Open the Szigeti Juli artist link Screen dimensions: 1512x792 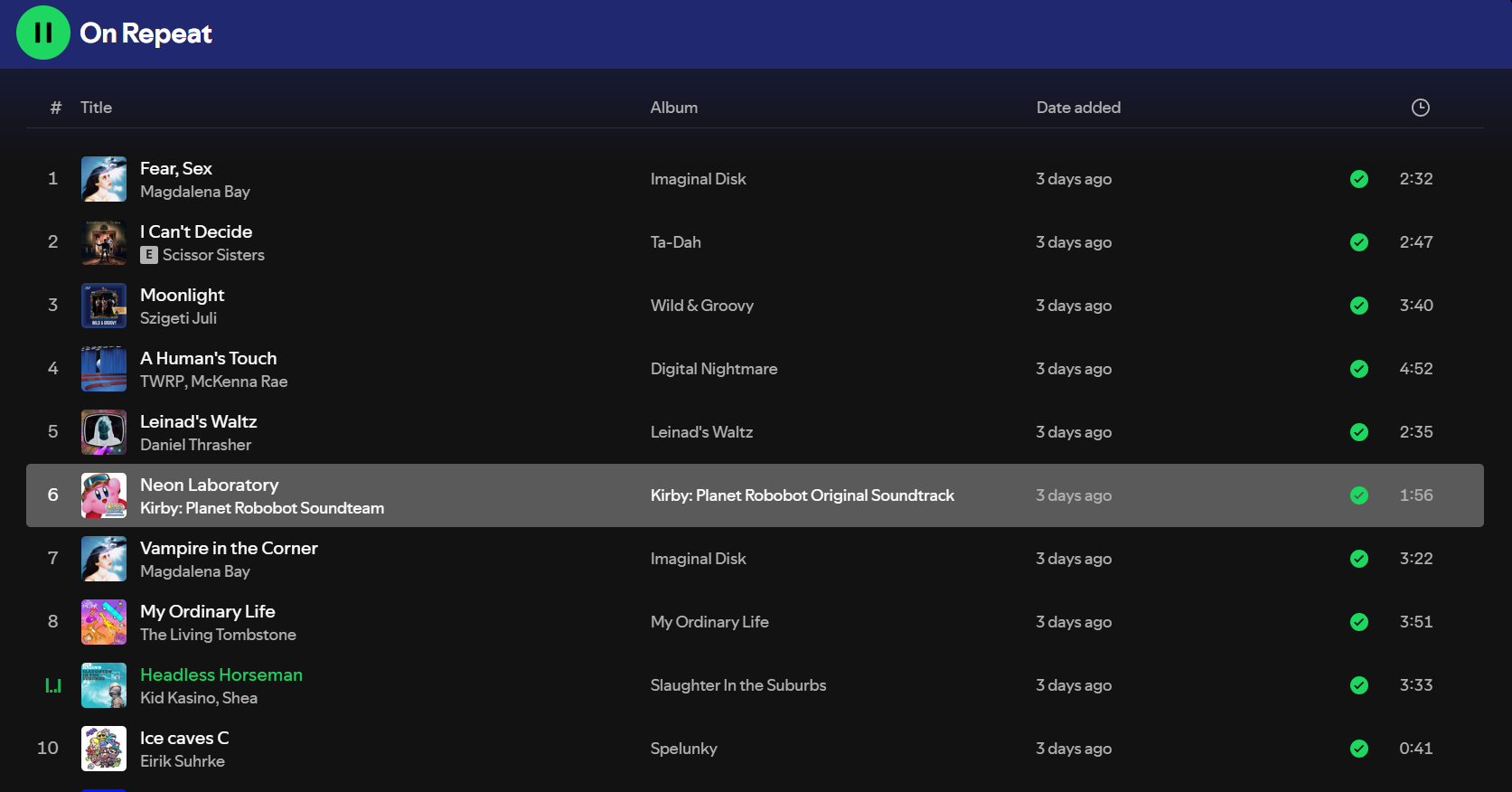pyautogui.click(x=178, y=318)
